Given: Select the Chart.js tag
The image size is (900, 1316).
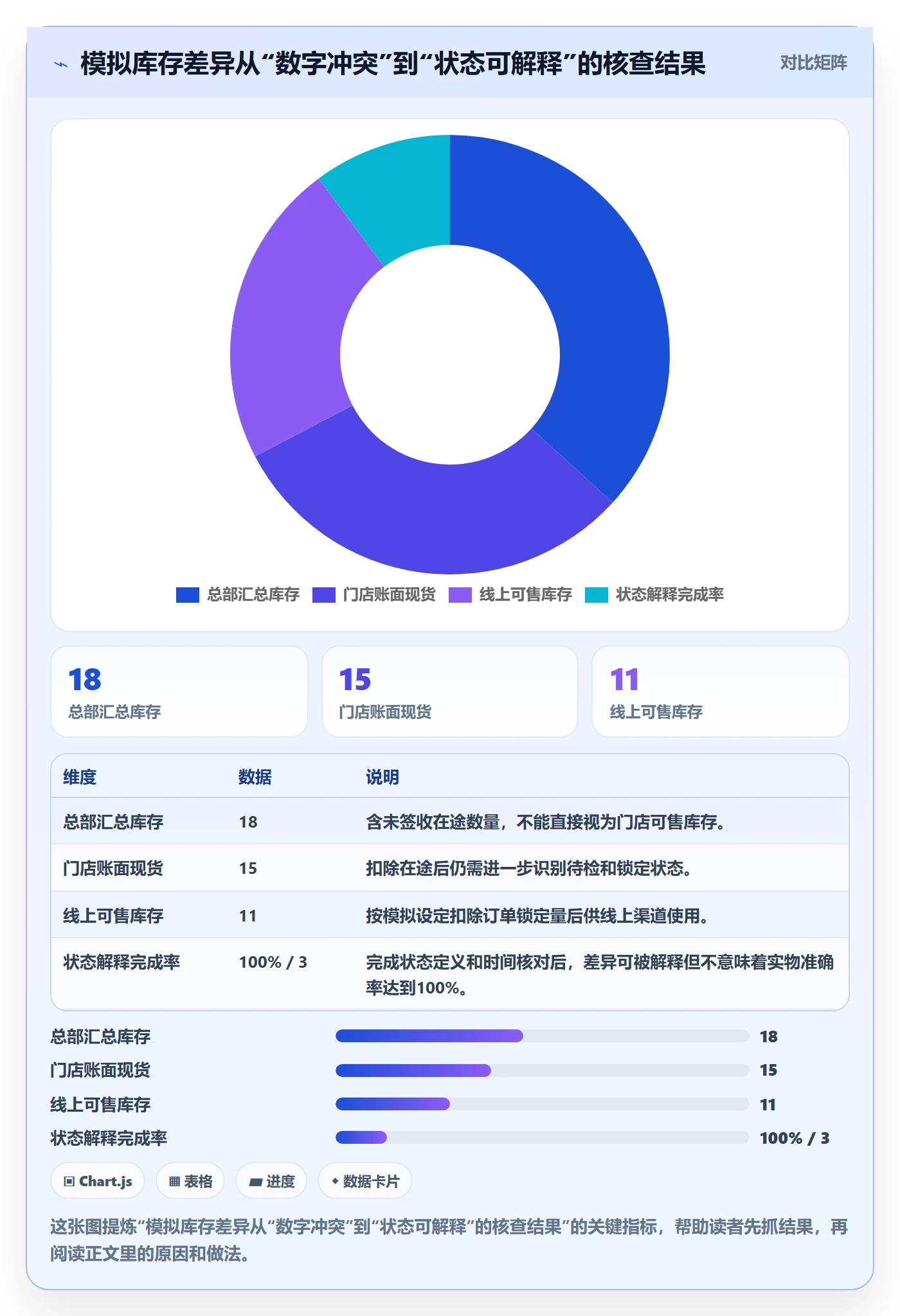Looking at the screenshot, I should [98, 1181].
